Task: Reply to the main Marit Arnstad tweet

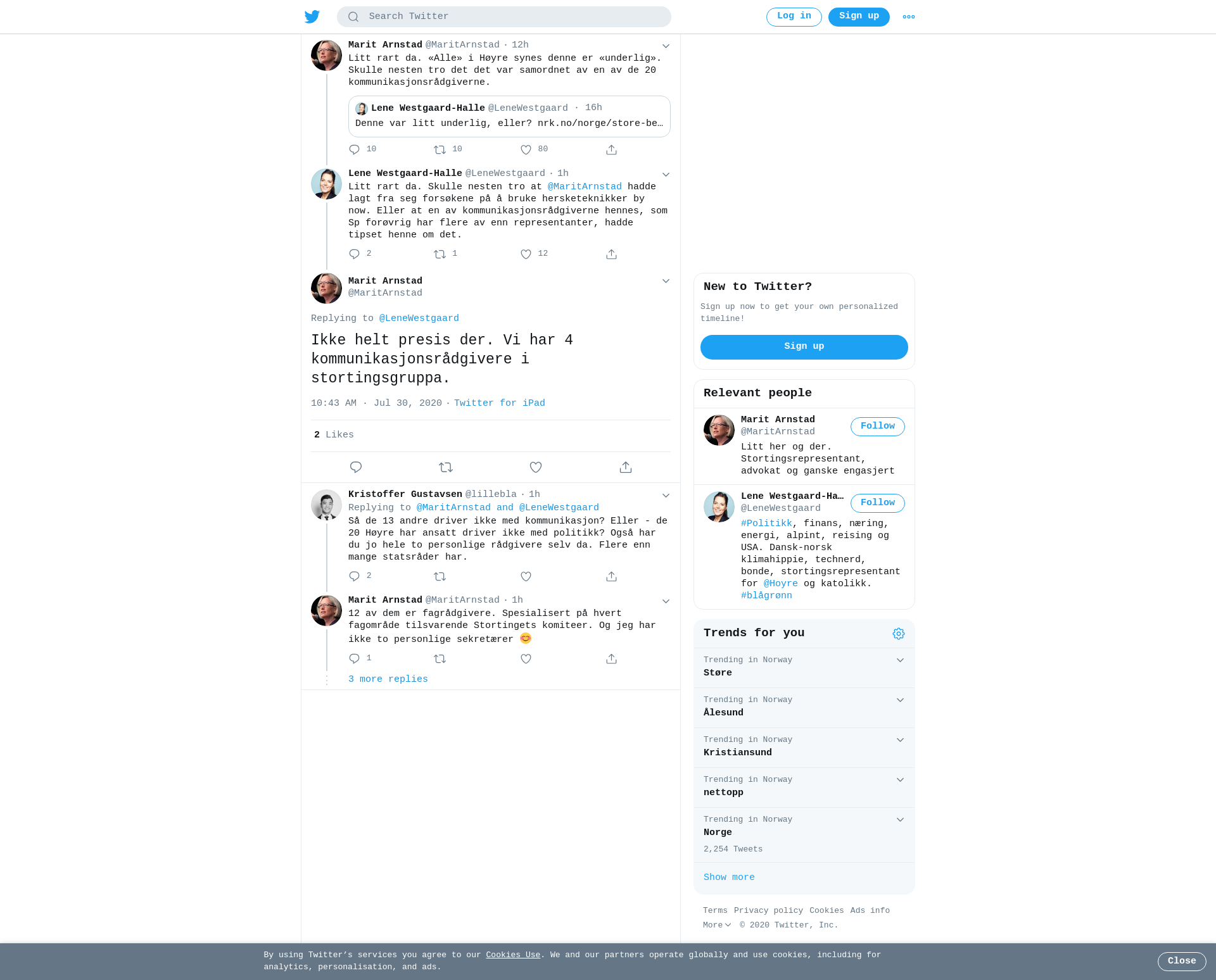Action: point(356,467)
